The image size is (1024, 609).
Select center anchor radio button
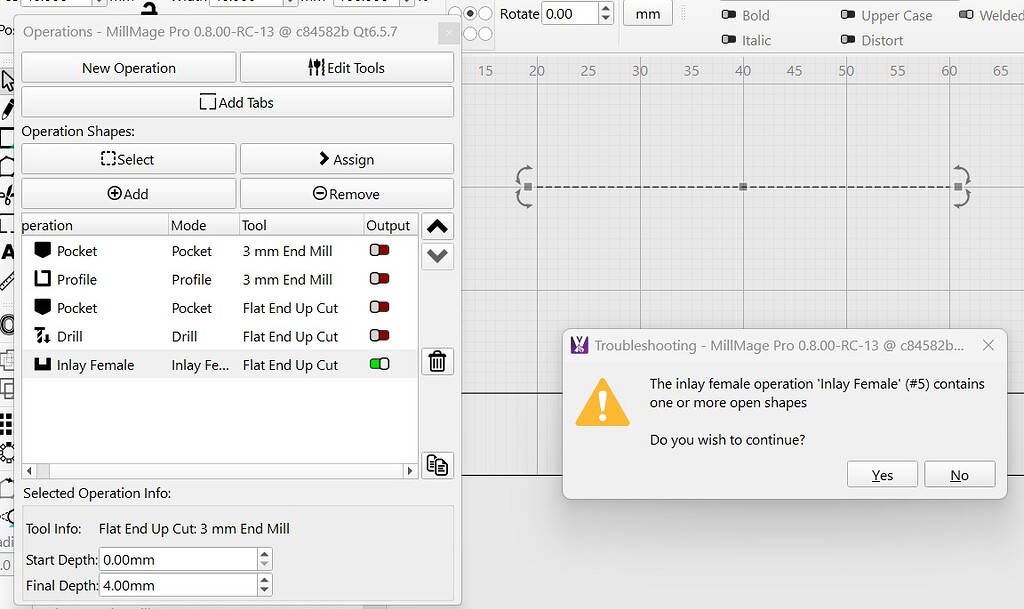pos(470,14)
